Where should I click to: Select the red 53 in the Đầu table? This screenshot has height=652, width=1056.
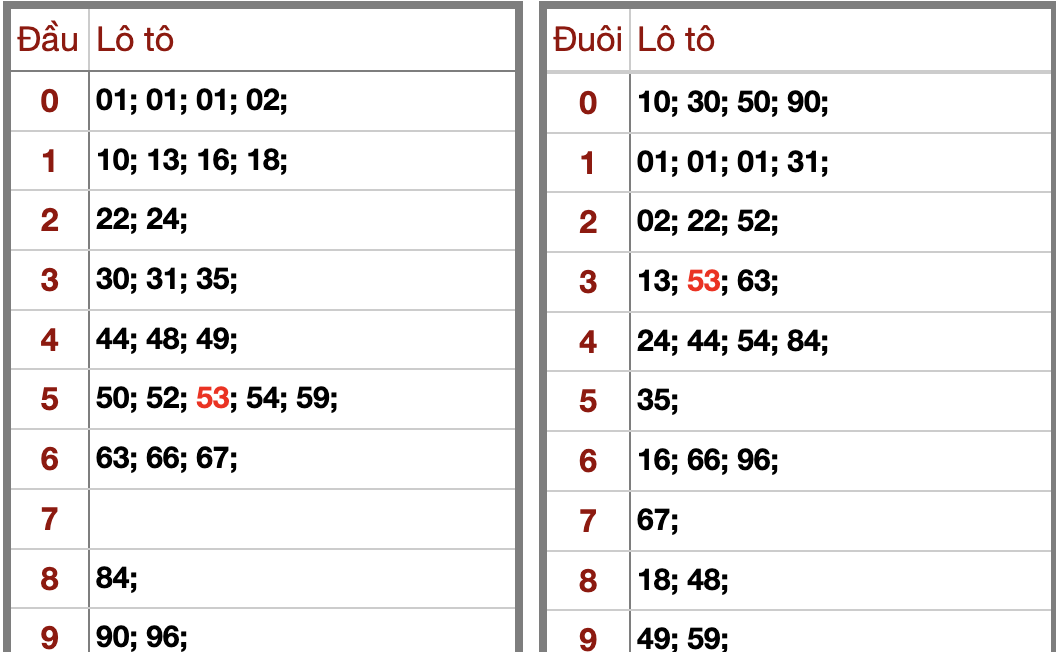[x=212, y=399]
